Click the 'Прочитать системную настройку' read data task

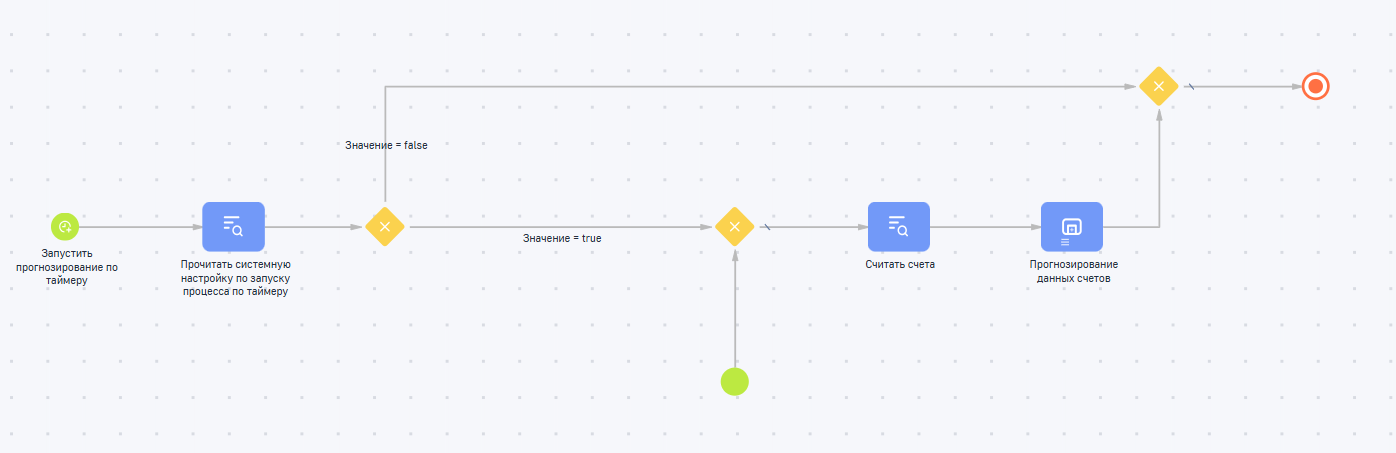click(233, 227)
